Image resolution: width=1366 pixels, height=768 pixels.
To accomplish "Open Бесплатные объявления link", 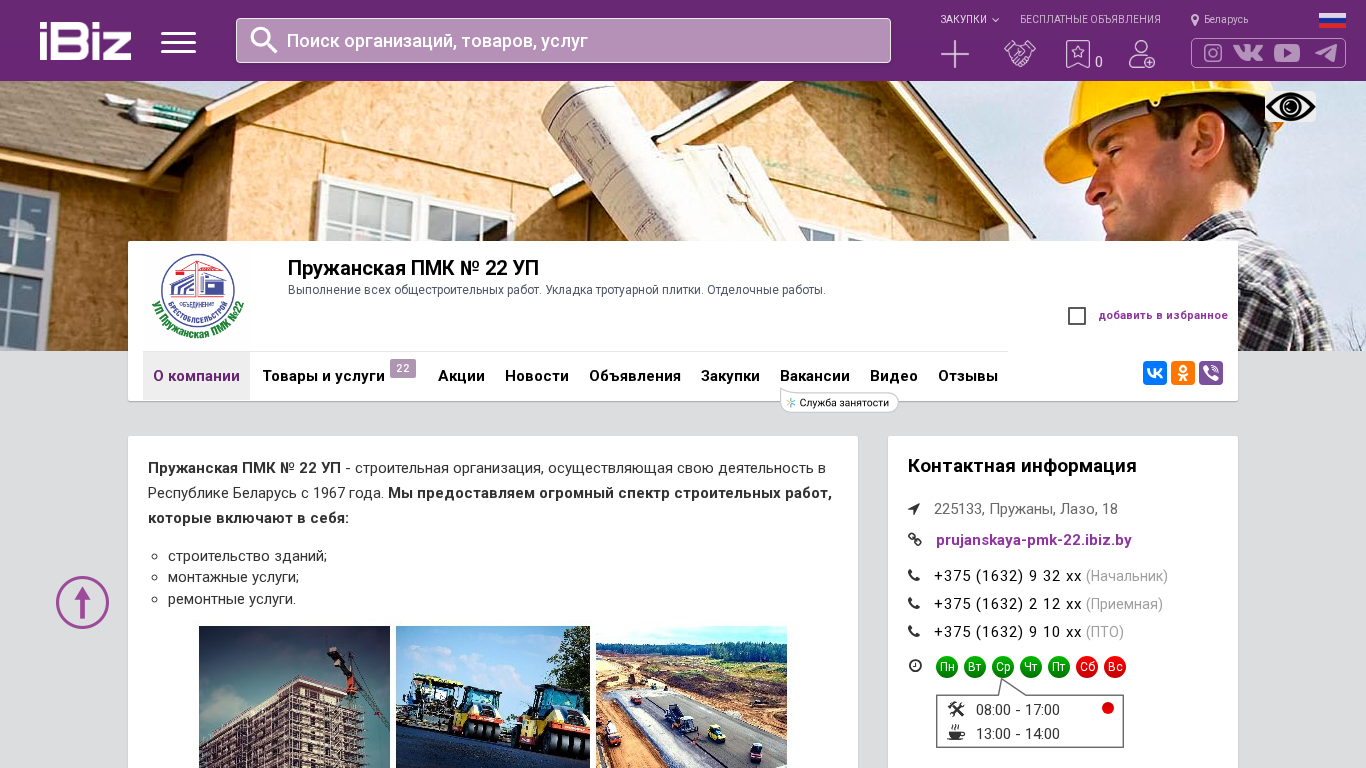I will coord(1090,20).
